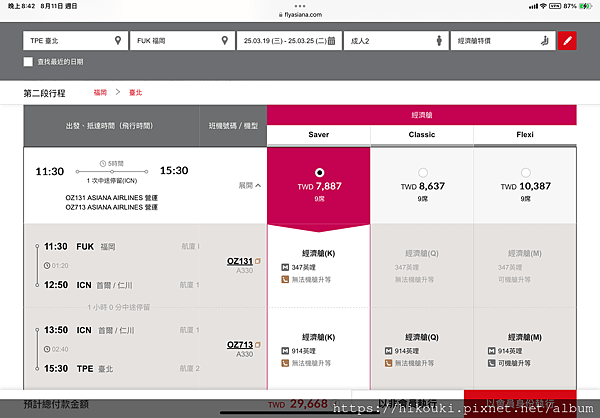The width and height of the screenshot is (600, 418).
Task: Select the Flexi TWD 10,387 fare radio
Action: coord(525,173)
